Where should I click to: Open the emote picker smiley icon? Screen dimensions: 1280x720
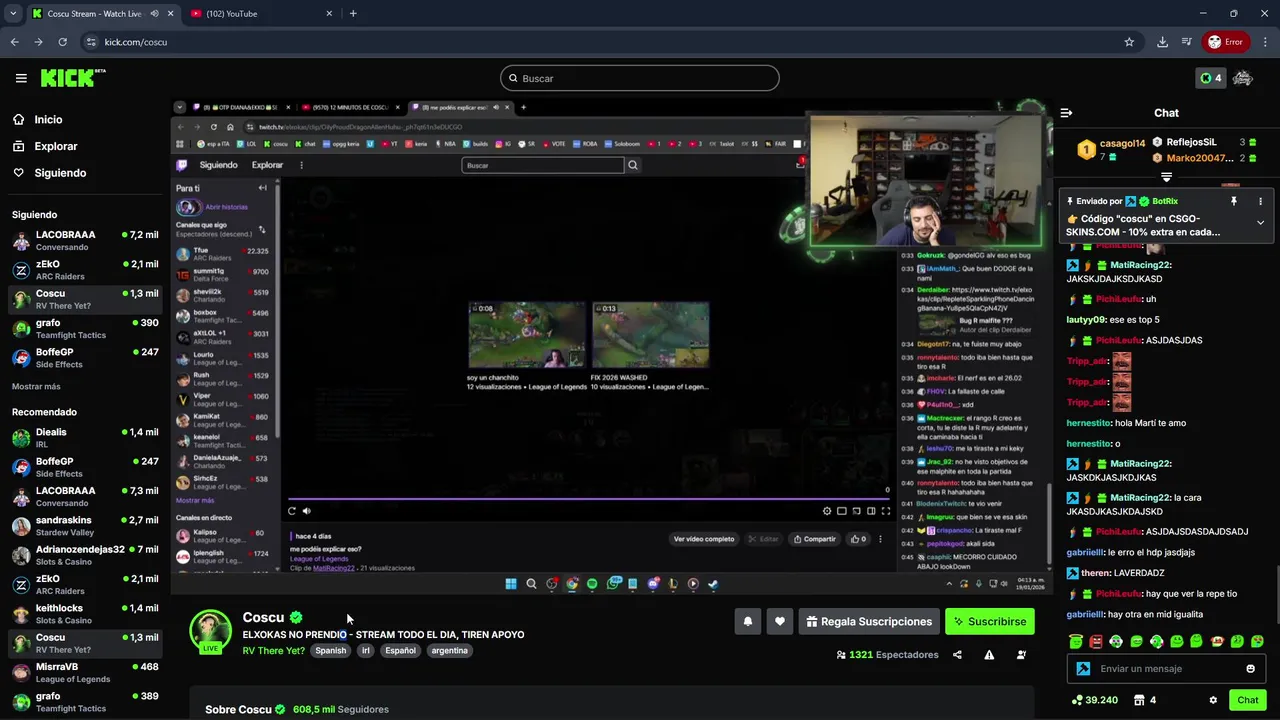coord(1250,669)
